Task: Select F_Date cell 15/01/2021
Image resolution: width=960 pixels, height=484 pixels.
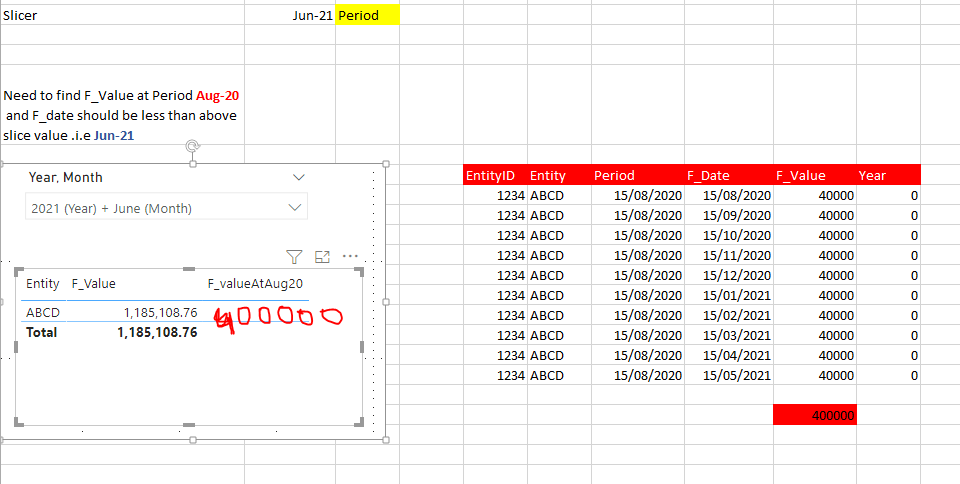Action: click(x=729, y=295)
